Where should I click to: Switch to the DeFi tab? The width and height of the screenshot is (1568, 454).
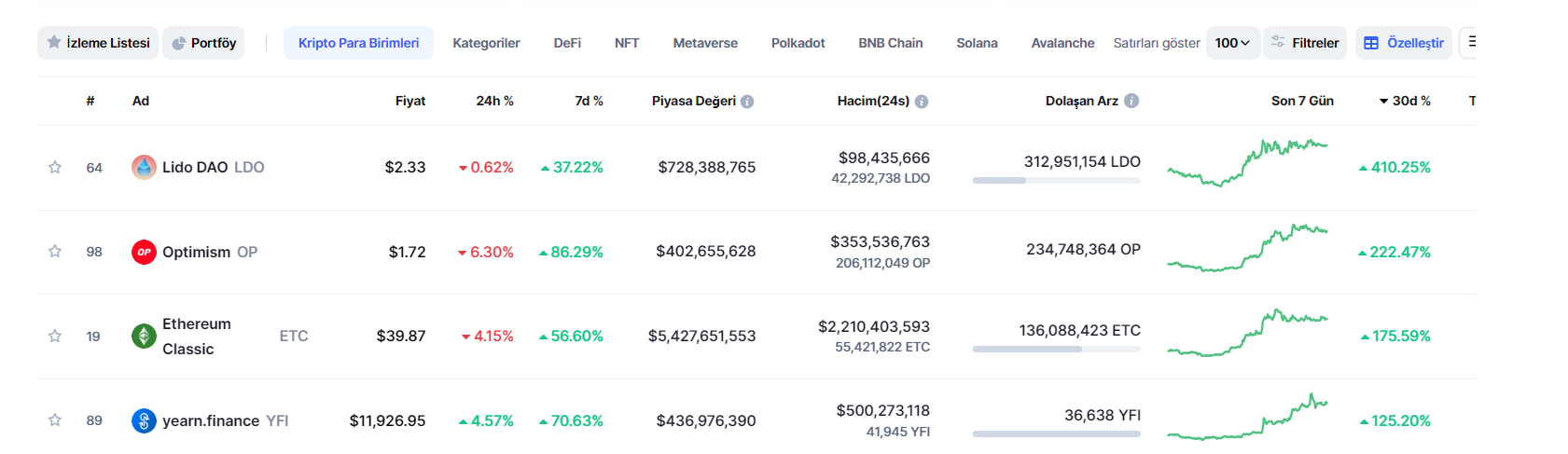(567, 43)
